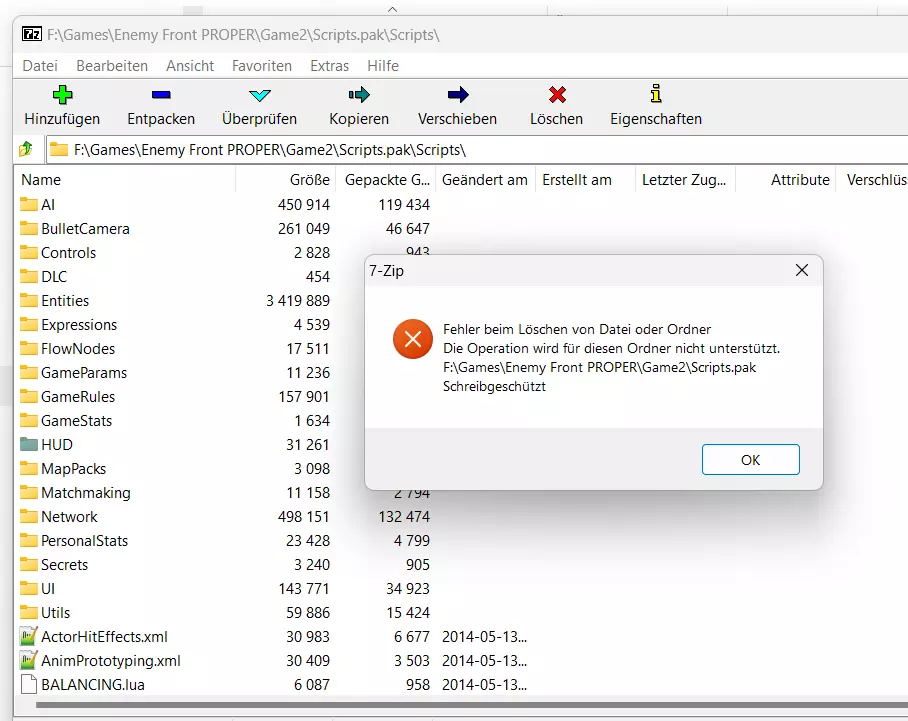Click the Verschieben blue arrow icon
Screen dimensions: 908x721
tap(457, 94)
